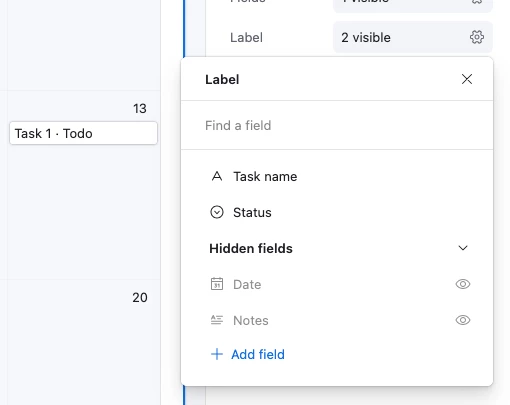Click the Find a field search box

click(x=337, y=126)
